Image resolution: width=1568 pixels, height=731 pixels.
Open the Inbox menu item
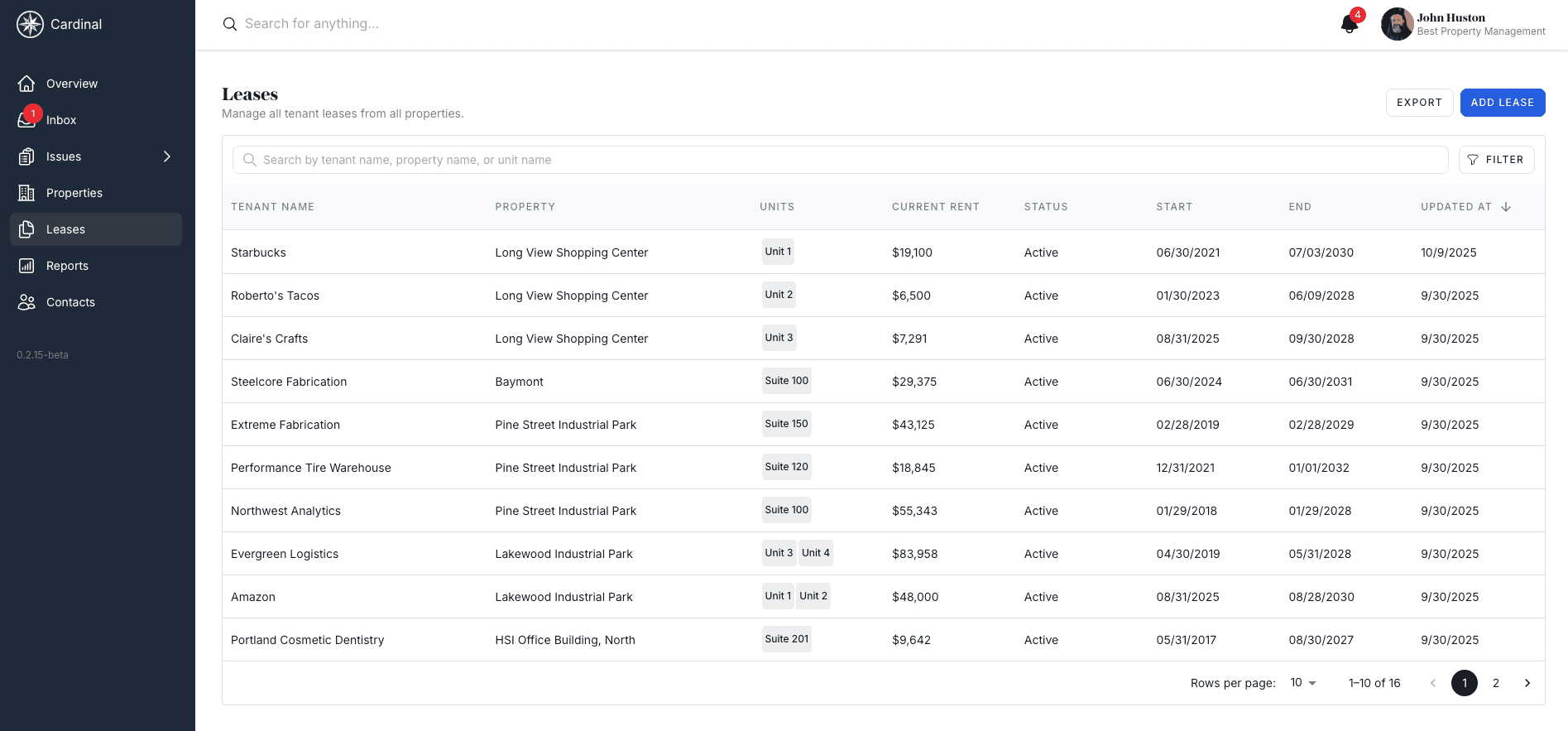pos(96,120)
